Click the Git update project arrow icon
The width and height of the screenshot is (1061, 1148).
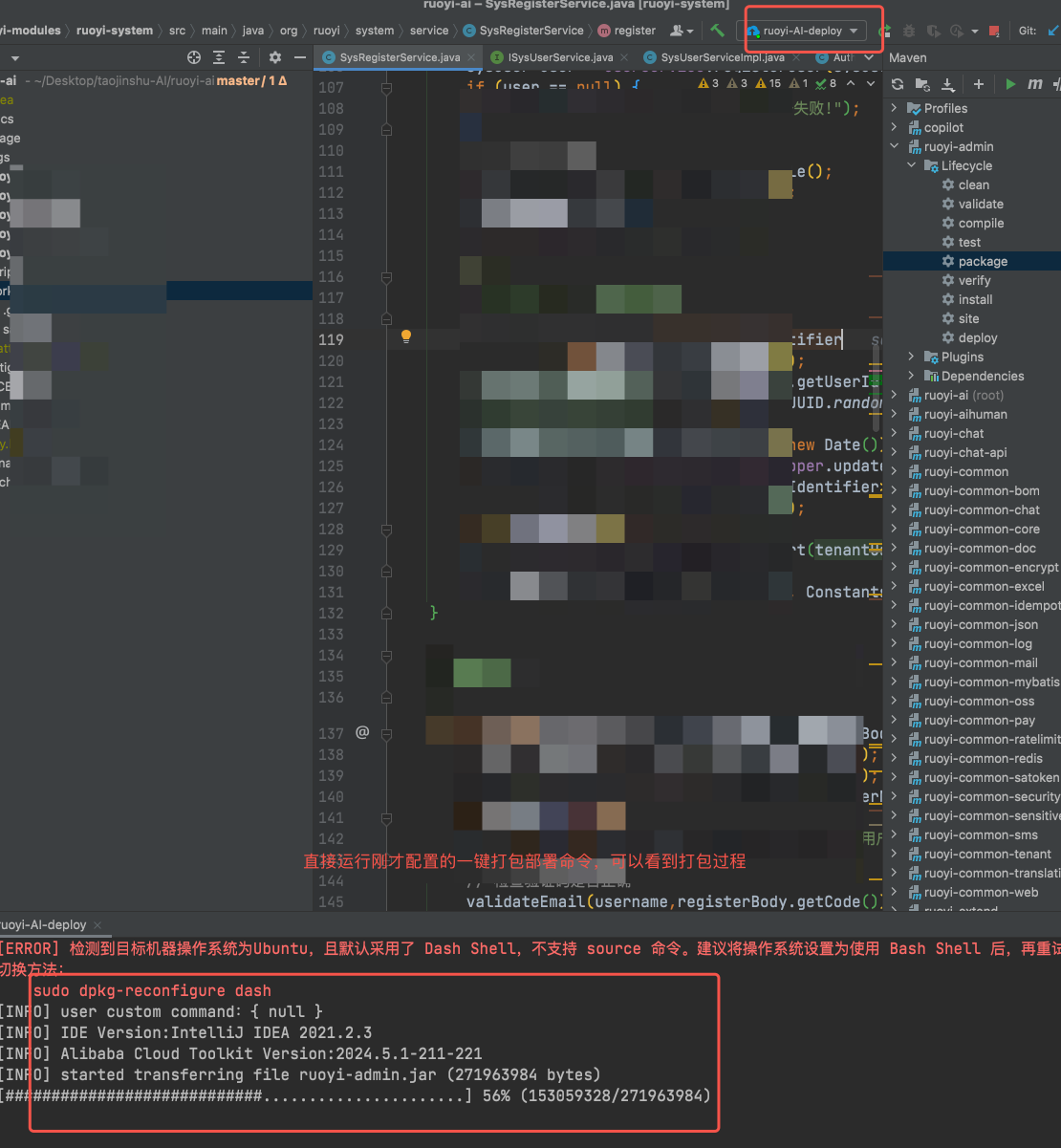[1052, 31]
